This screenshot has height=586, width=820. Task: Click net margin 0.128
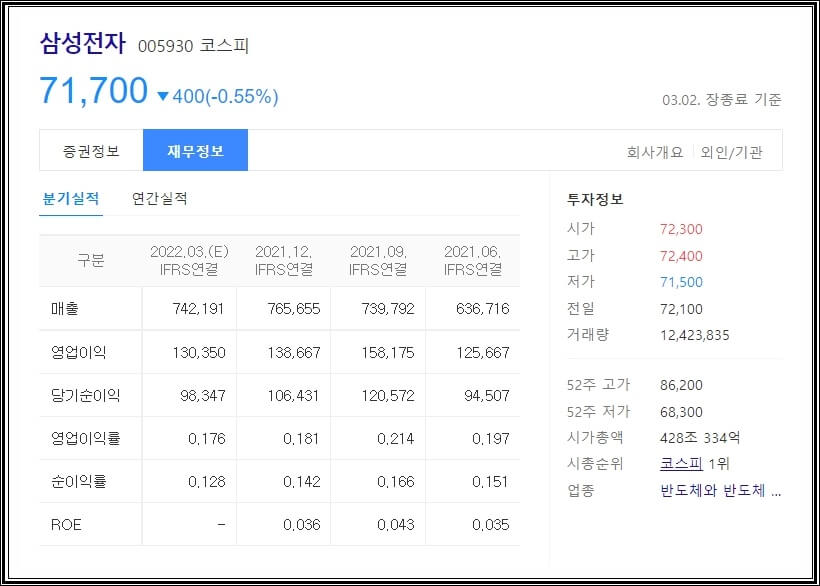(207, 481)
